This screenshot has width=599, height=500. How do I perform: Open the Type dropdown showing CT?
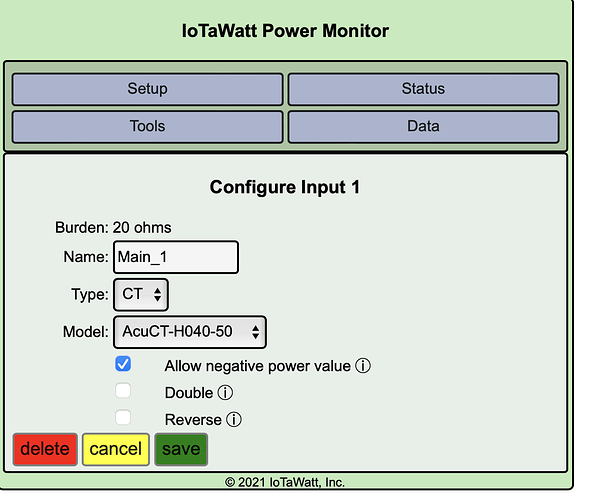[x=141, y=294]
